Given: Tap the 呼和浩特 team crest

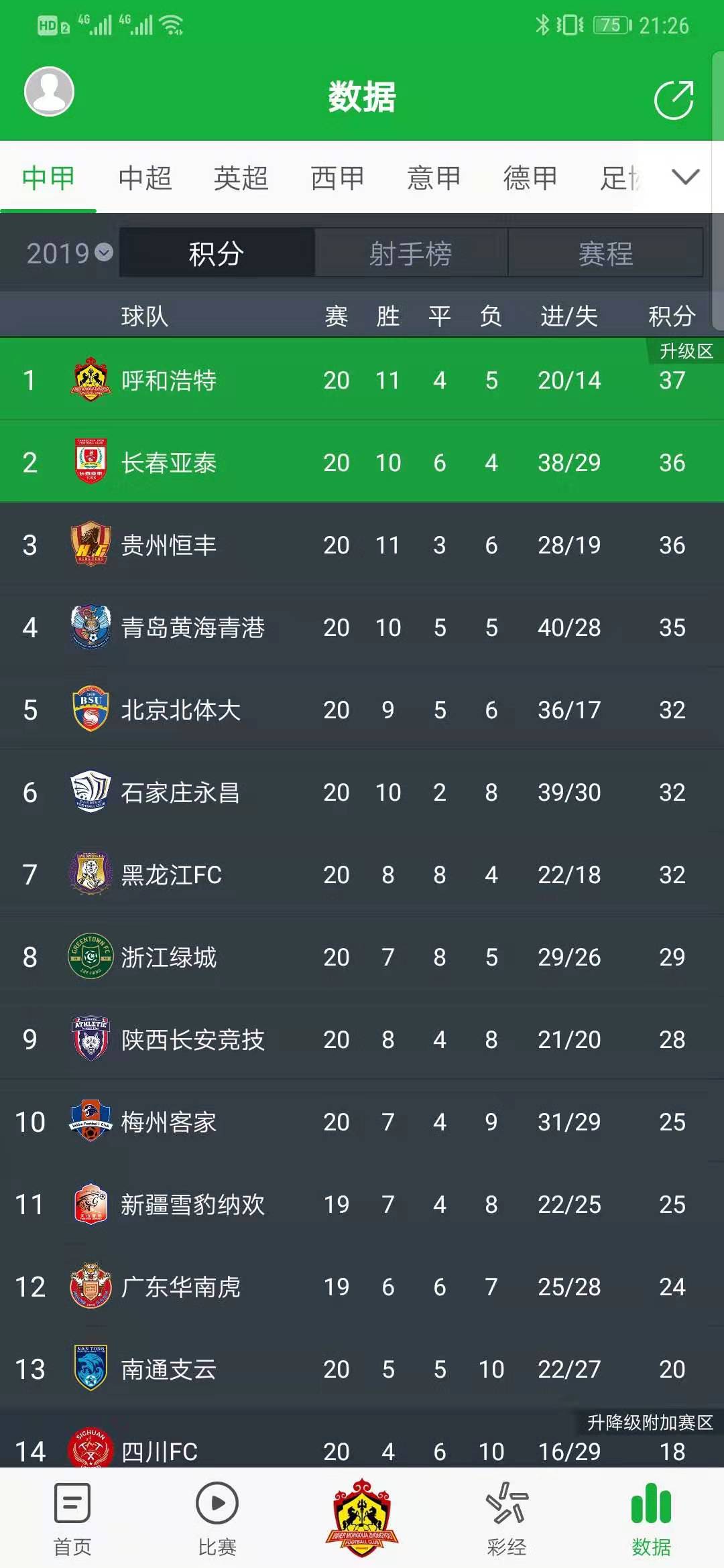Looking at the screenshot, I should tap(90, 380).
